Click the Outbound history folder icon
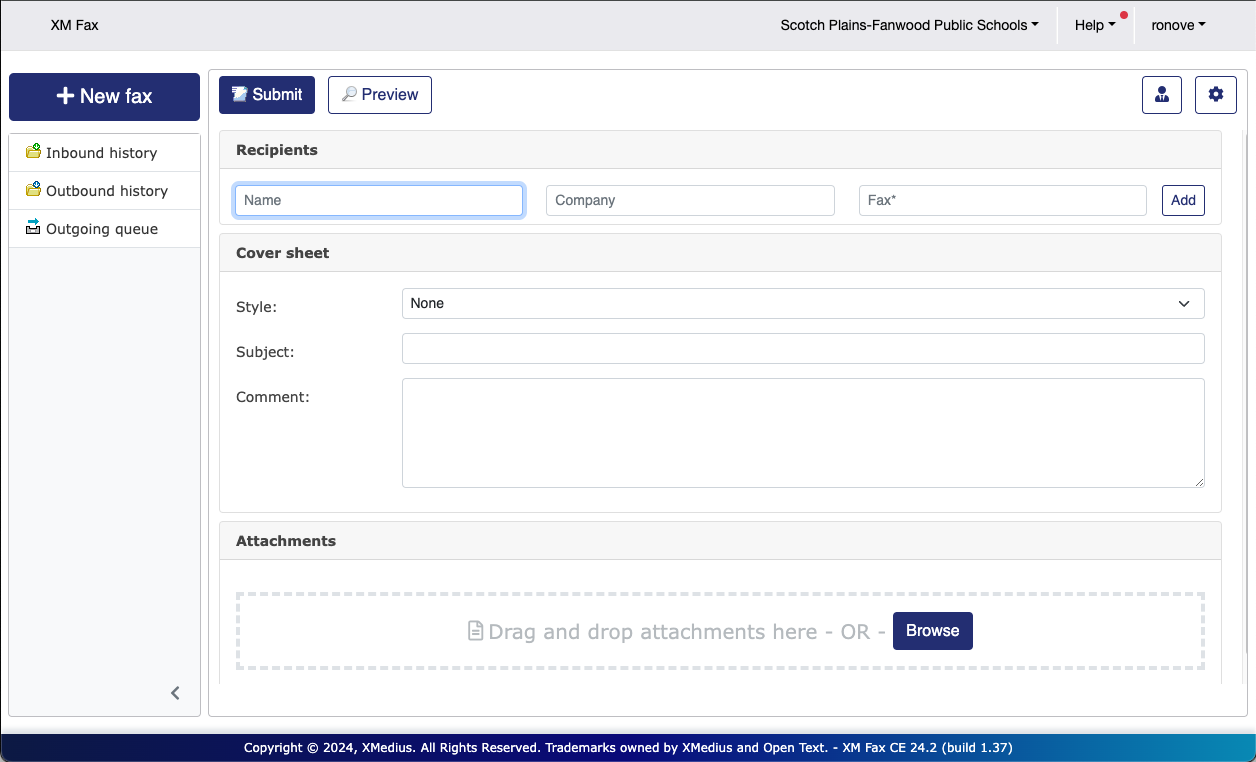Screen dimensions: 1256x762 tap(33, 190)
